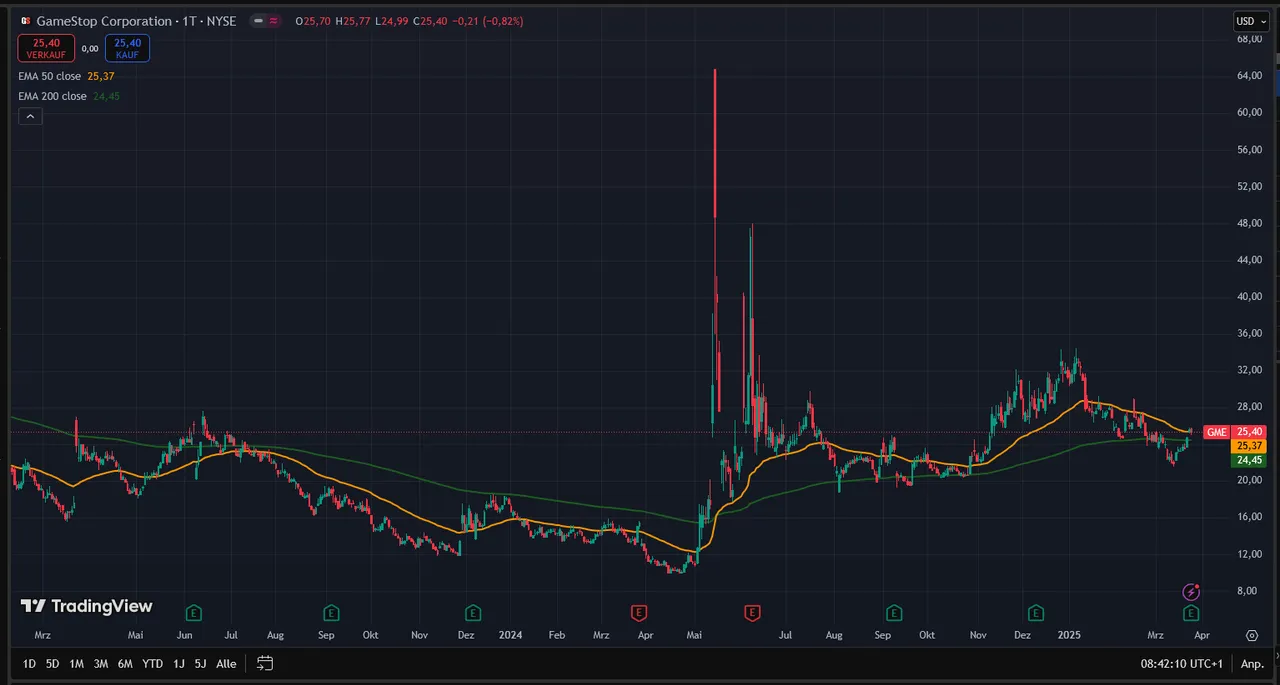
Task: Click the GameStop symbol logo icon
Action: [x=25, y=21]
